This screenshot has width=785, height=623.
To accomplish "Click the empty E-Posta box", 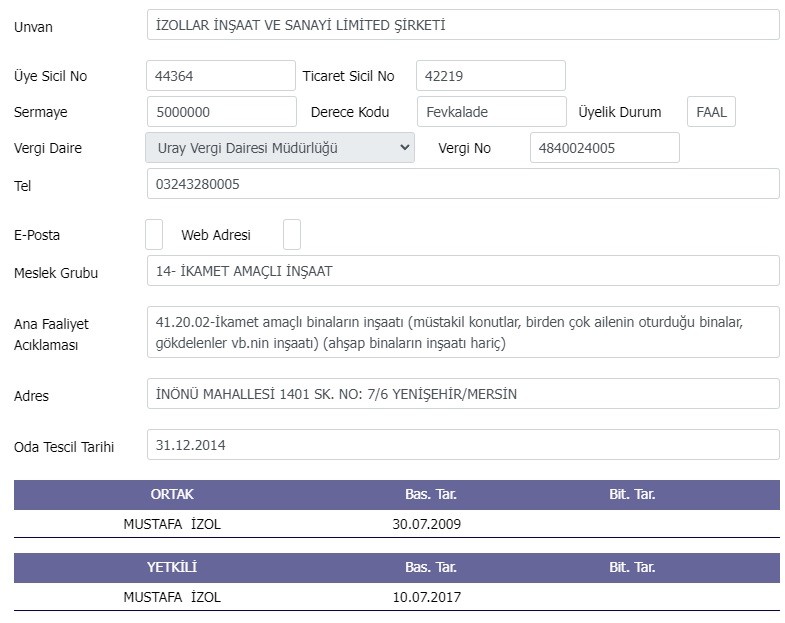I will pos(154,234).
